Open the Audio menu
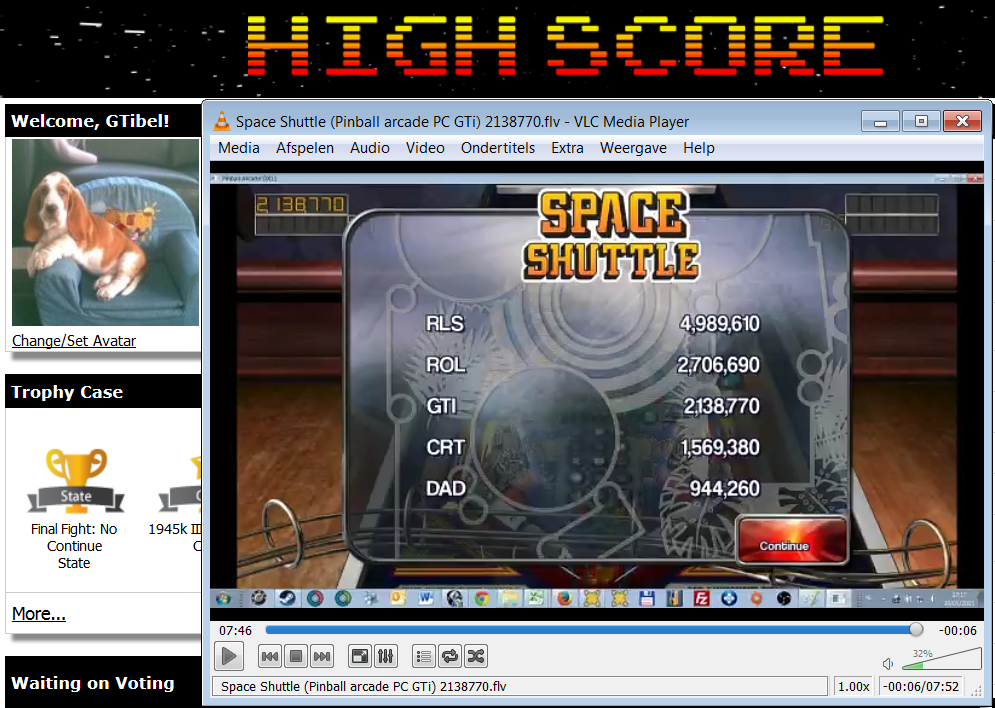 (x=370, y=148)
